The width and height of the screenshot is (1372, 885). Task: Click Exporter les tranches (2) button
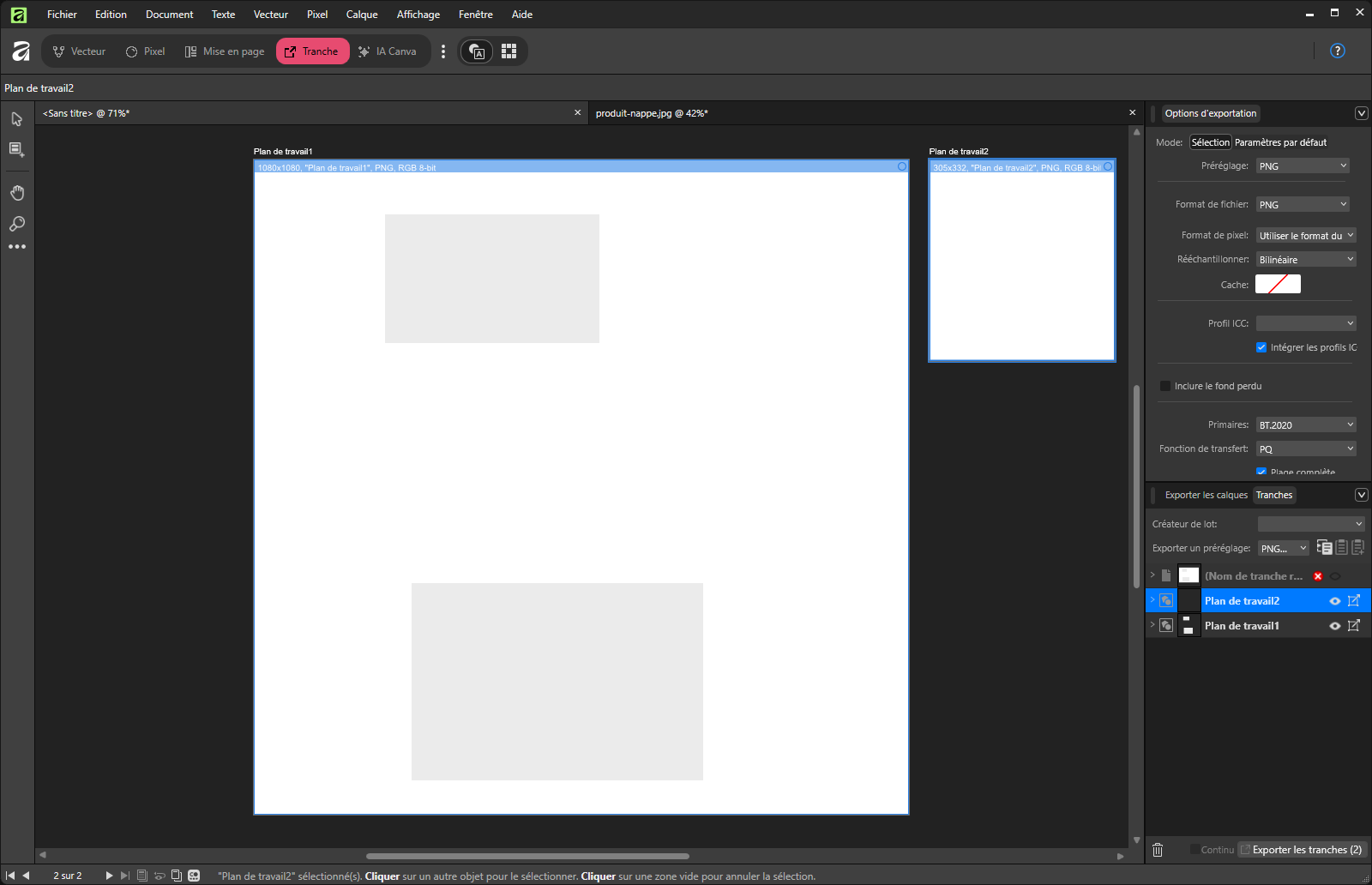click(x=1301, y=850)
